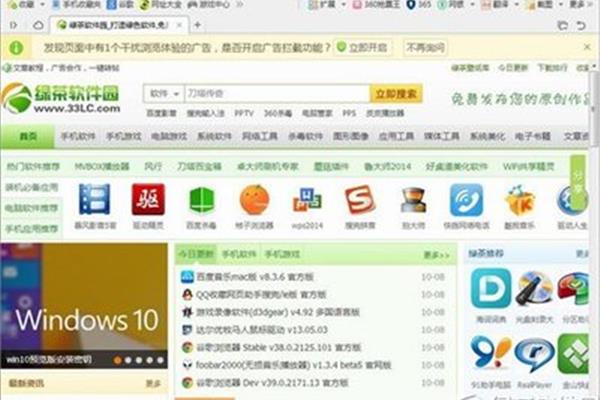Open the 手机软件 navigation menu item

click(78, 136)
